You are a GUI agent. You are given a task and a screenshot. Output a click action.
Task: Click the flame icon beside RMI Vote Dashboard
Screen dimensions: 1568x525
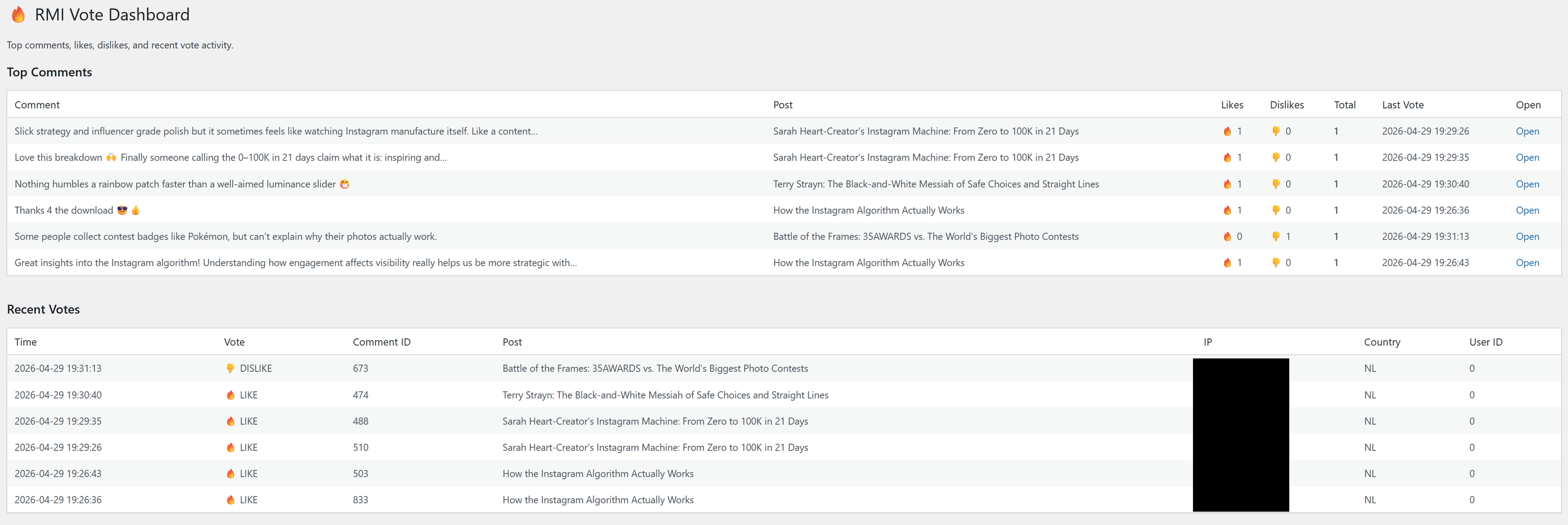19,15
